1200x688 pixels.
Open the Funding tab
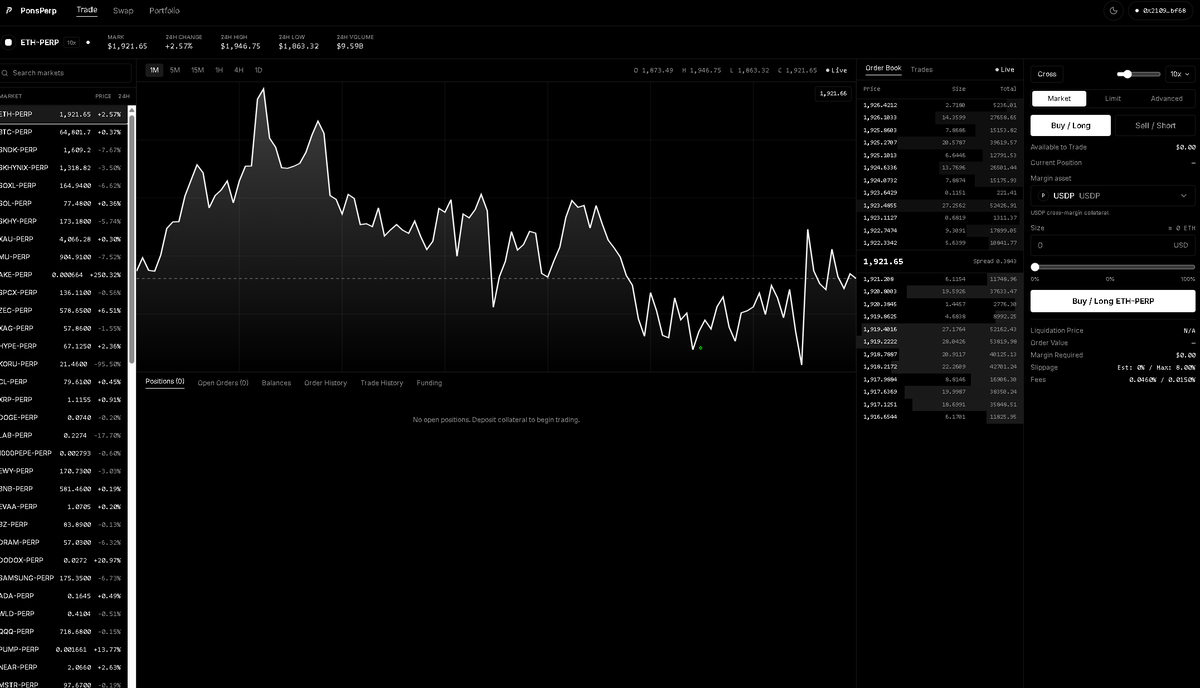click(429, 383)
